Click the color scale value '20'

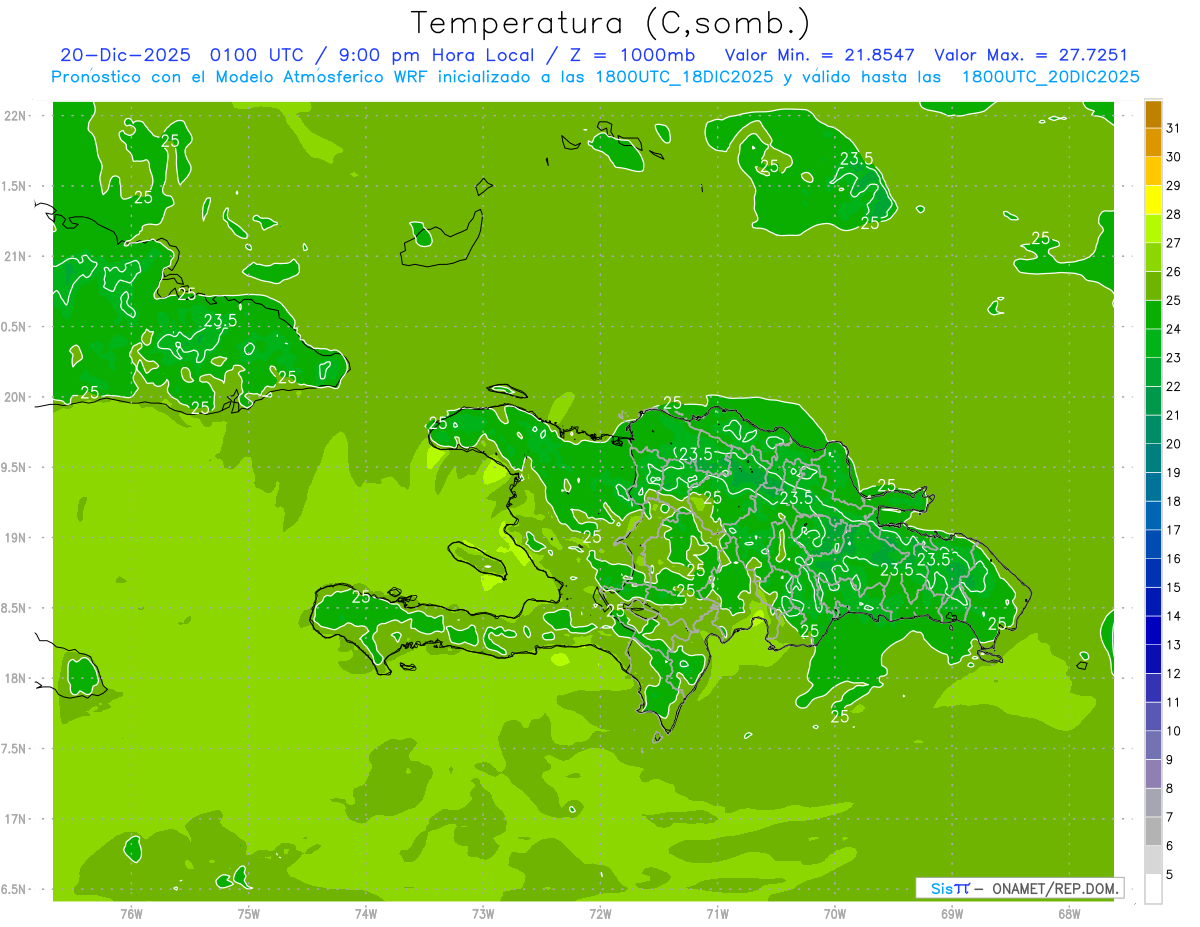pos(1174,444)
